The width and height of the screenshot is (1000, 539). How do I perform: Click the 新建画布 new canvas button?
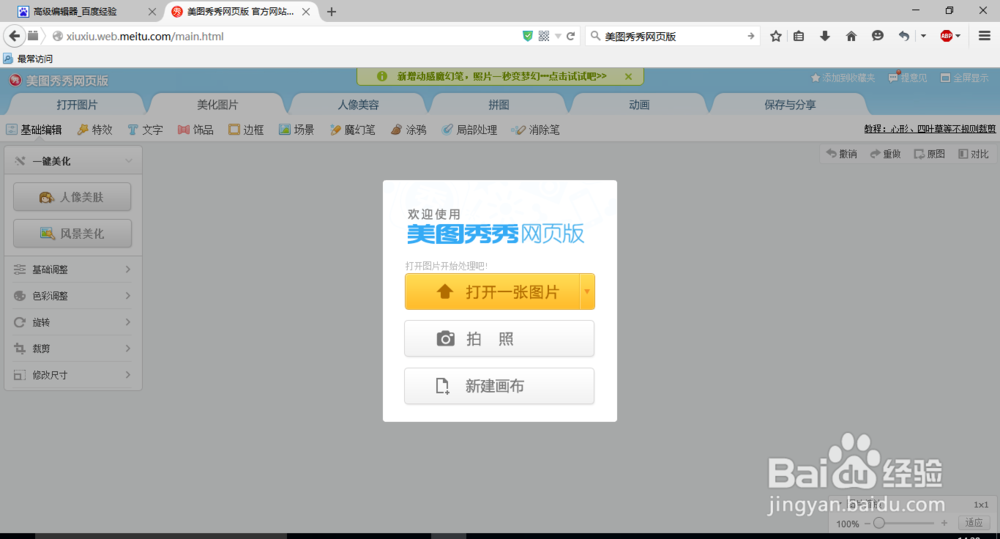[x=499, y=386]
